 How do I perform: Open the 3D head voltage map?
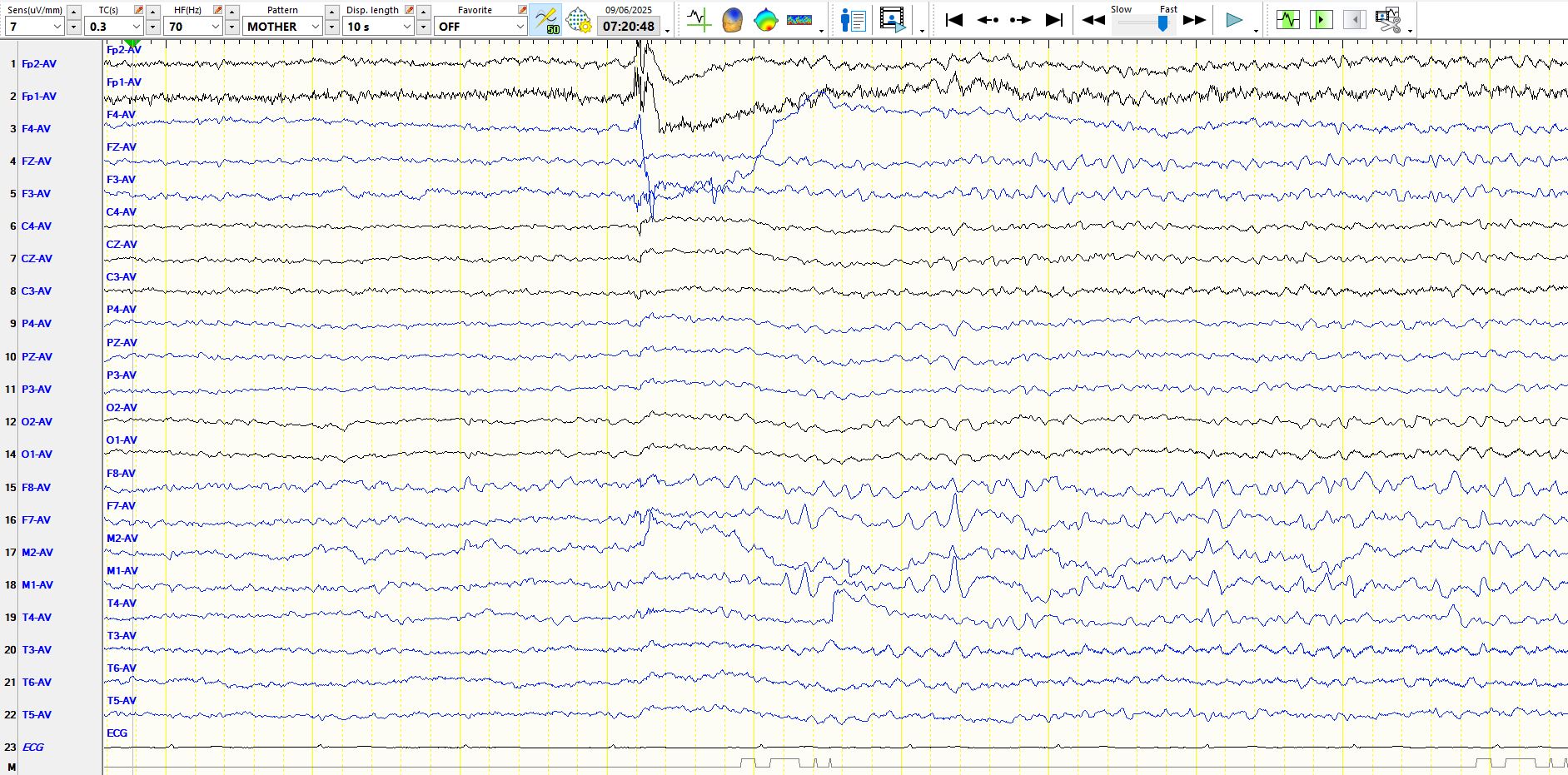732,20
